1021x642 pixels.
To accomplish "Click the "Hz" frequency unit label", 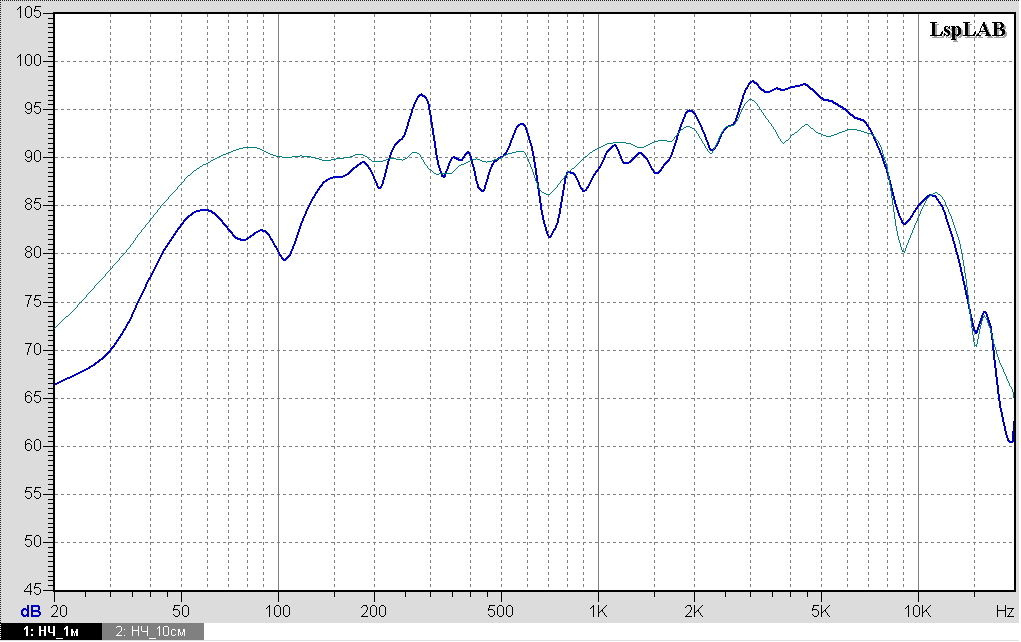I will [1003, 609].
